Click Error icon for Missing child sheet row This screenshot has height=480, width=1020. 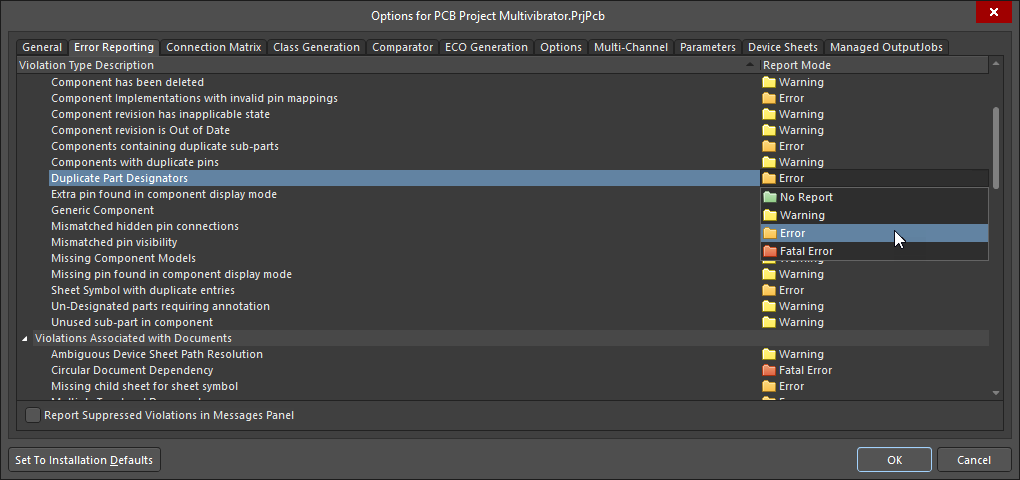[x=769, y=386]
